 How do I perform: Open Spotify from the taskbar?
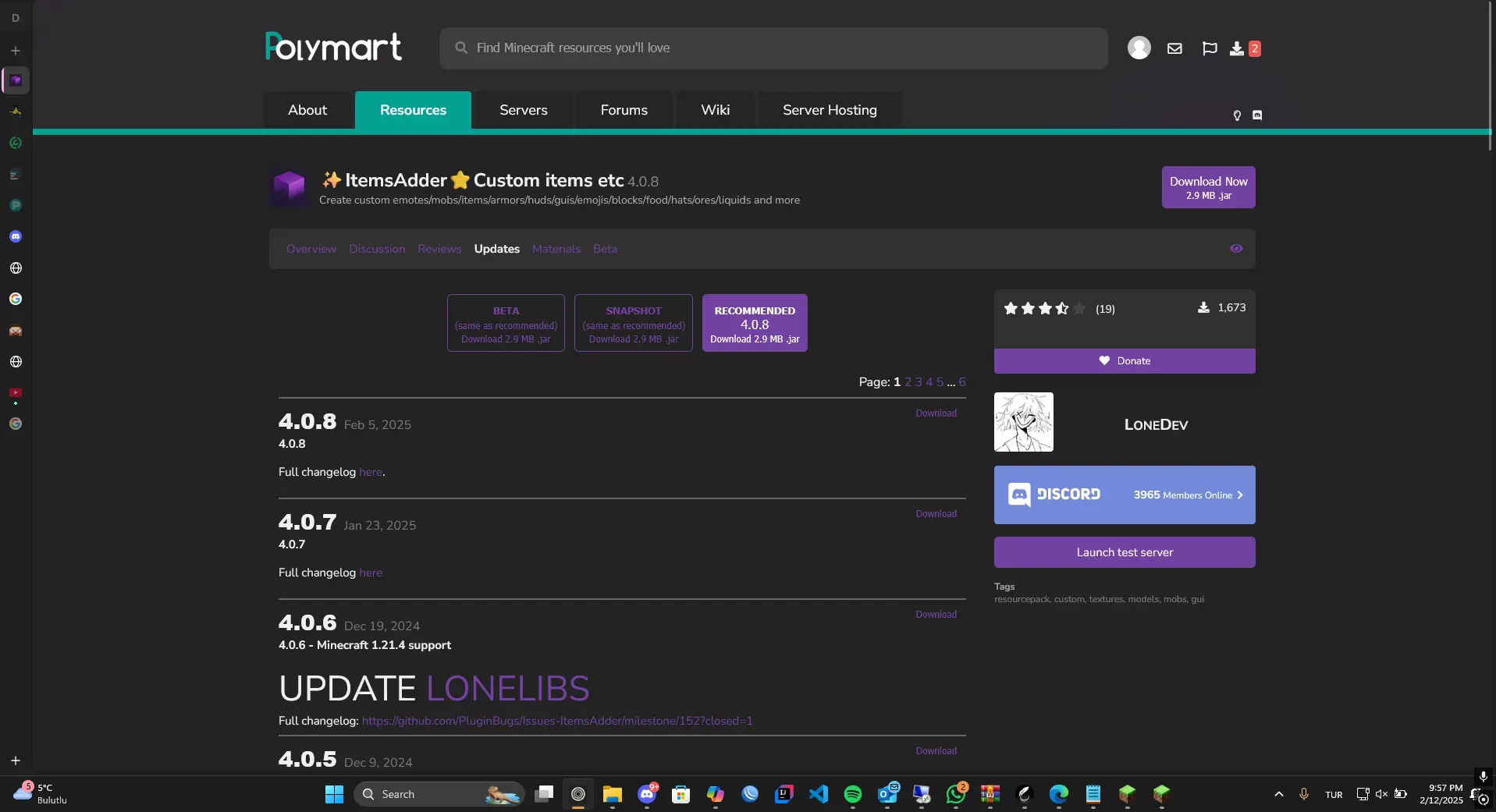[853, 794]
